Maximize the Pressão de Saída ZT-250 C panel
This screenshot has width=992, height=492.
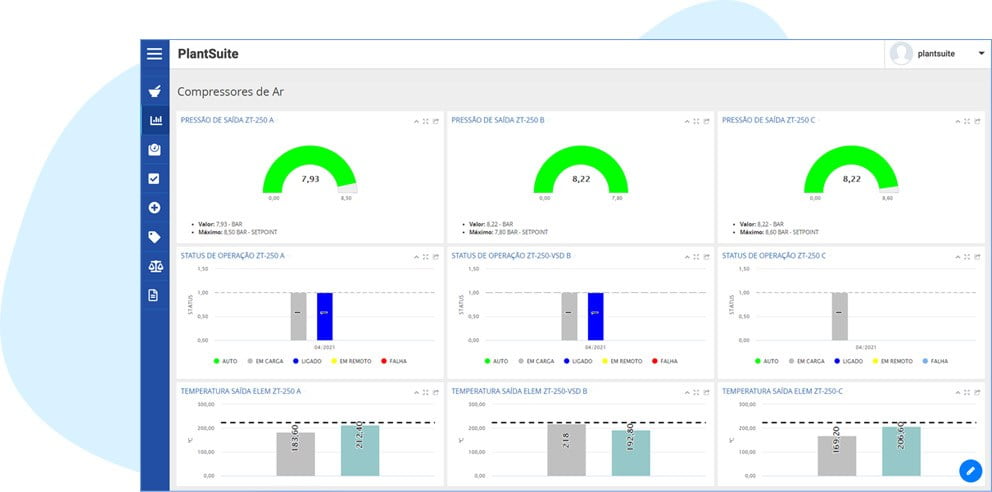[967, 121]
